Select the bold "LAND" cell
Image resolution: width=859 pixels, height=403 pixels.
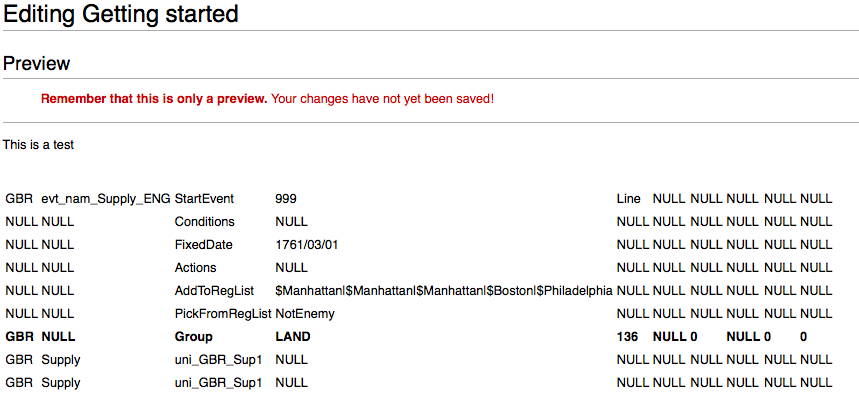[x=293, y=337]
